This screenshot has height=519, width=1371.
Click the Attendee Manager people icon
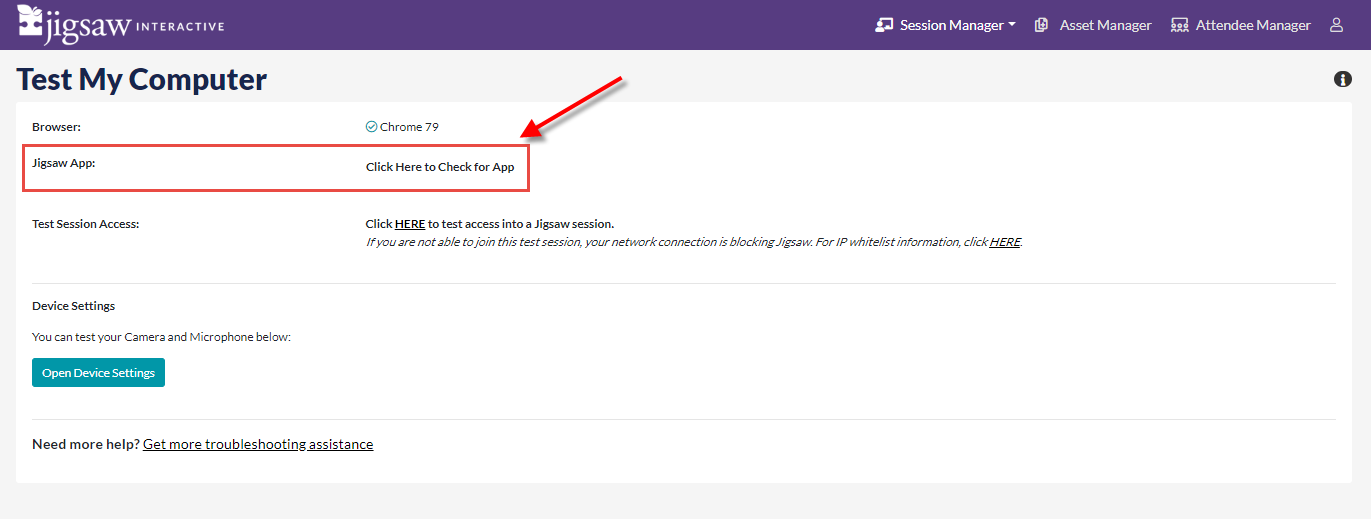coord(1180,25)
